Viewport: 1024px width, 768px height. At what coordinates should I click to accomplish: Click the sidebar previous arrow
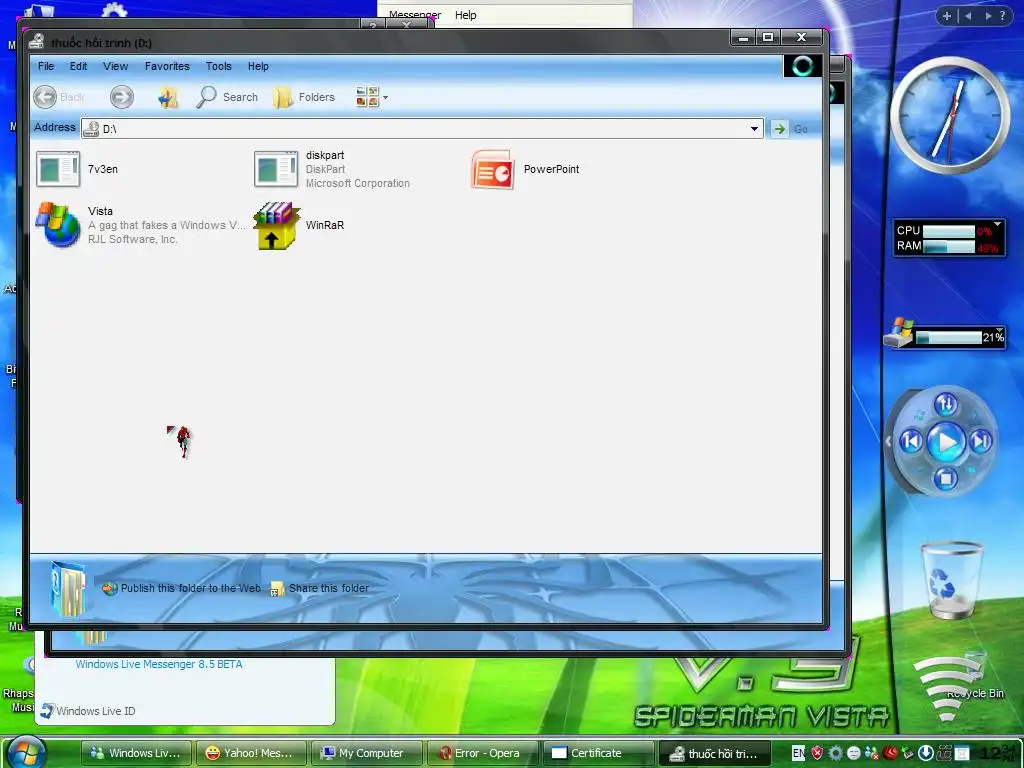point(968,16)
